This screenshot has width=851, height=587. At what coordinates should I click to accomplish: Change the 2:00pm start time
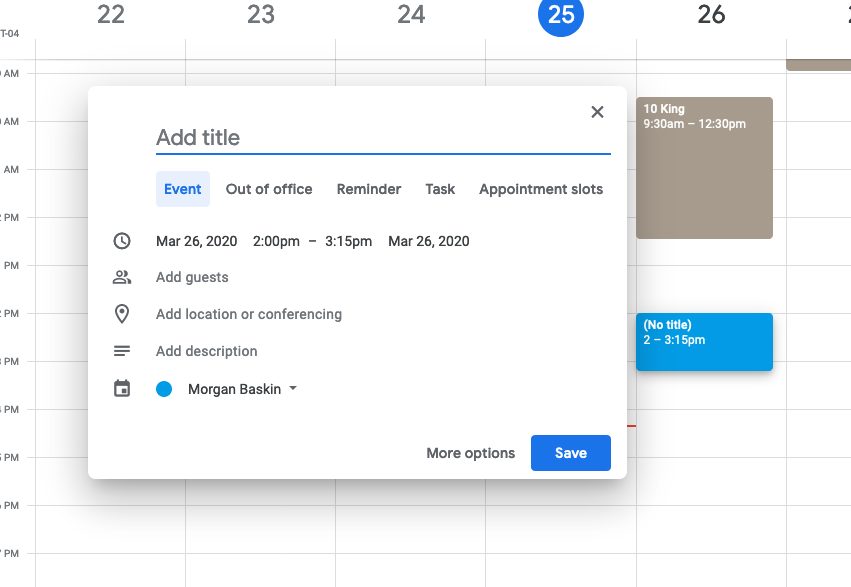pos(276,241)
